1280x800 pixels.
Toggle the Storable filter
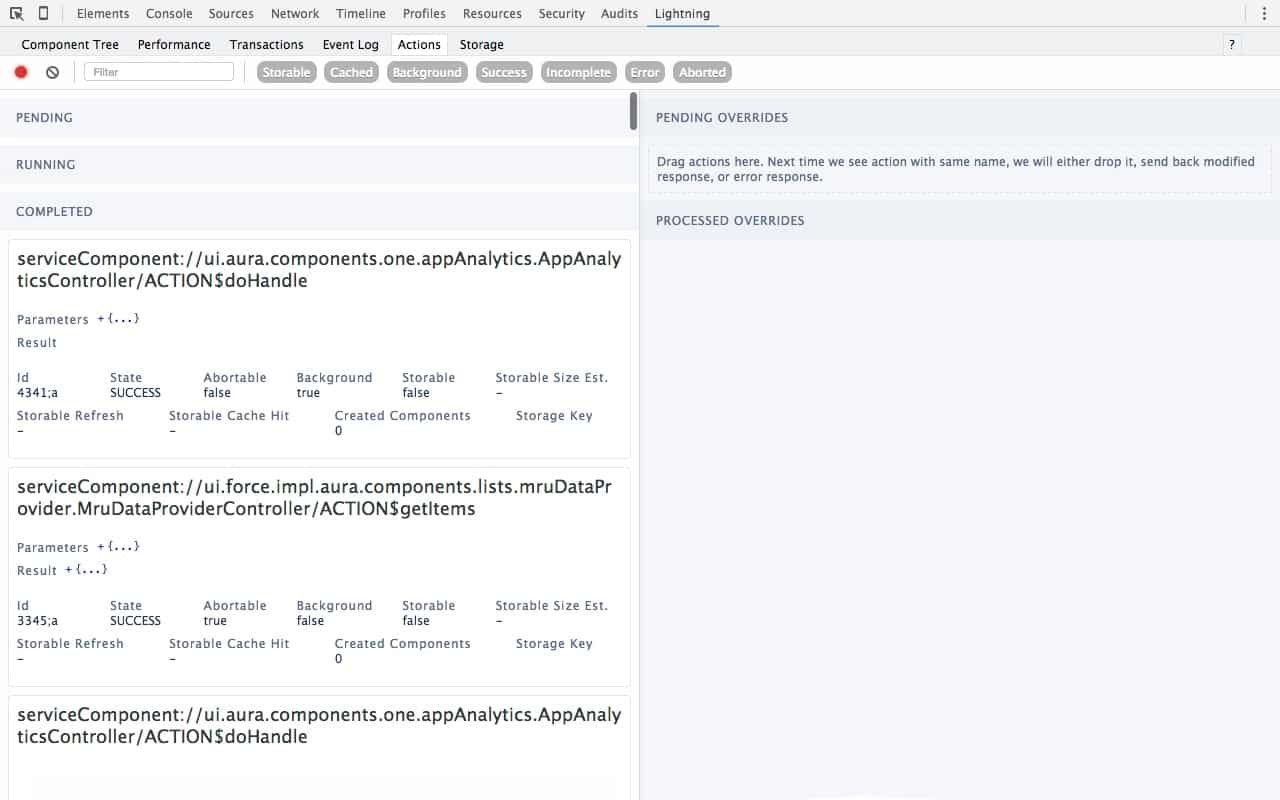[287, 72]
